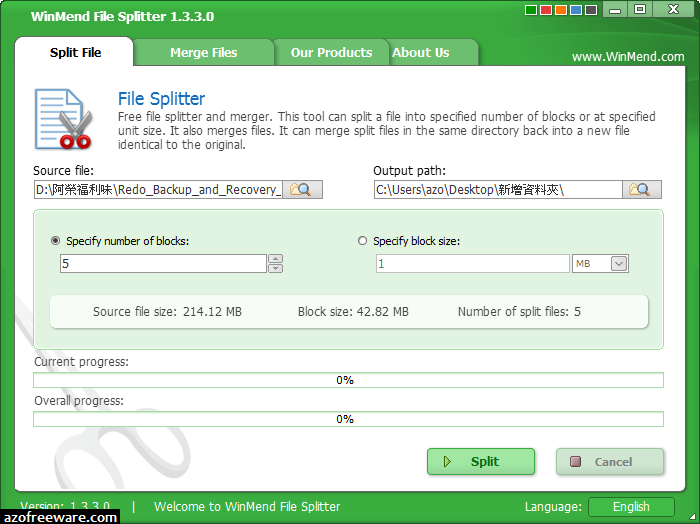The width and height of the screenshot is (700, 524).
Task: Close the WinMend File Splitter window
Action: pos(673,9)
